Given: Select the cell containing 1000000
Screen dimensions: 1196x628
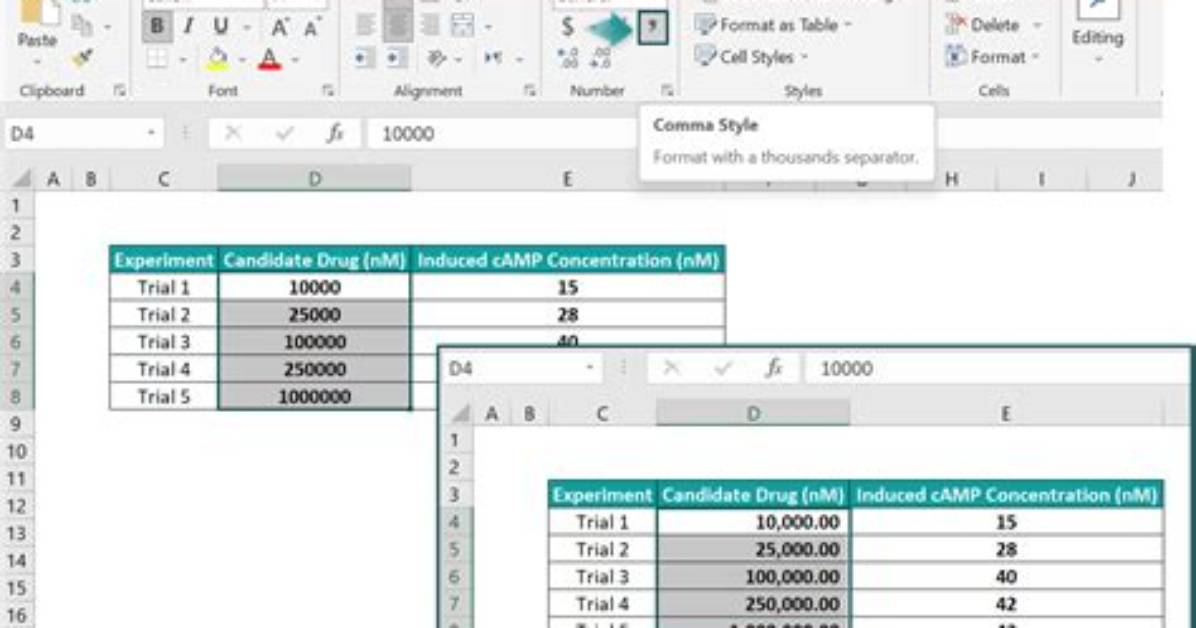Looking at the screenshot, I should coord(314,397).
